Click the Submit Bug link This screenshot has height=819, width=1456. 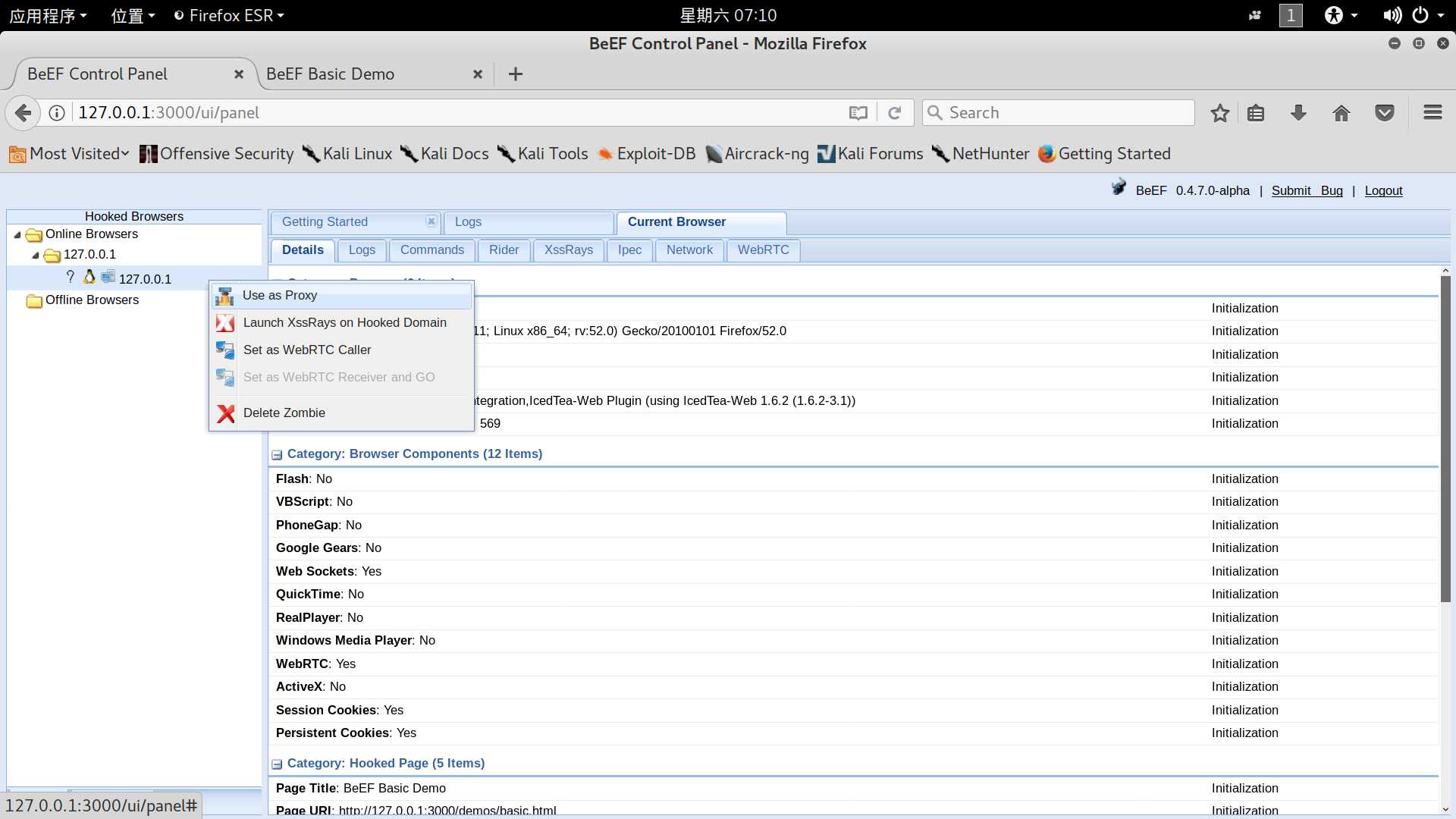(1307, 191)
